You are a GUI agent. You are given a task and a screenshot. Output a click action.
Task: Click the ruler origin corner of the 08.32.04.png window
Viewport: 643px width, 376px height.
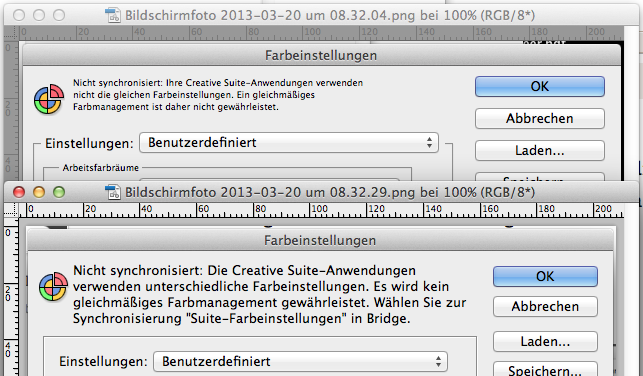click(x=11, y=32)
